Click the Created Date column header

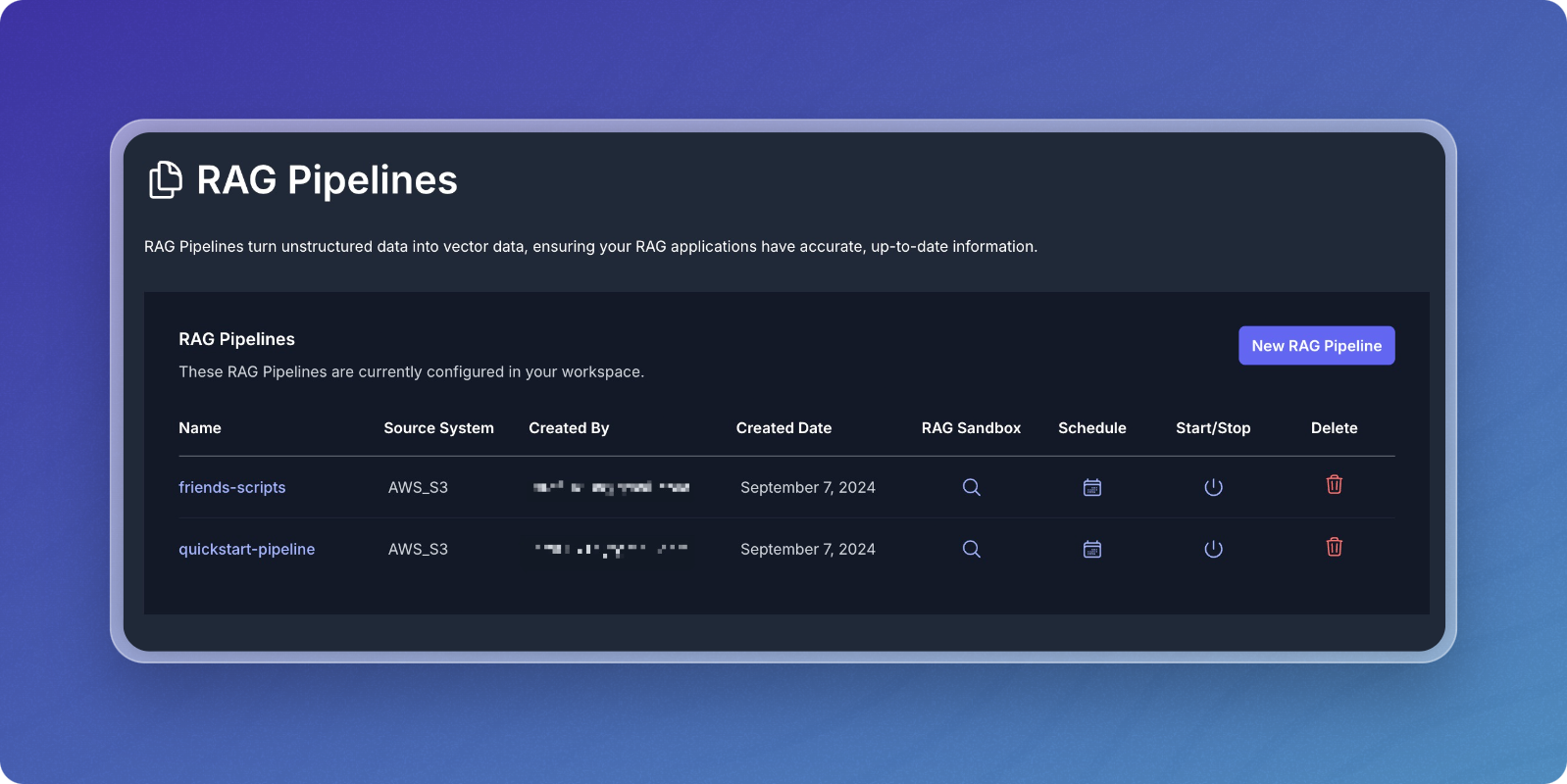tap(783, 428)
